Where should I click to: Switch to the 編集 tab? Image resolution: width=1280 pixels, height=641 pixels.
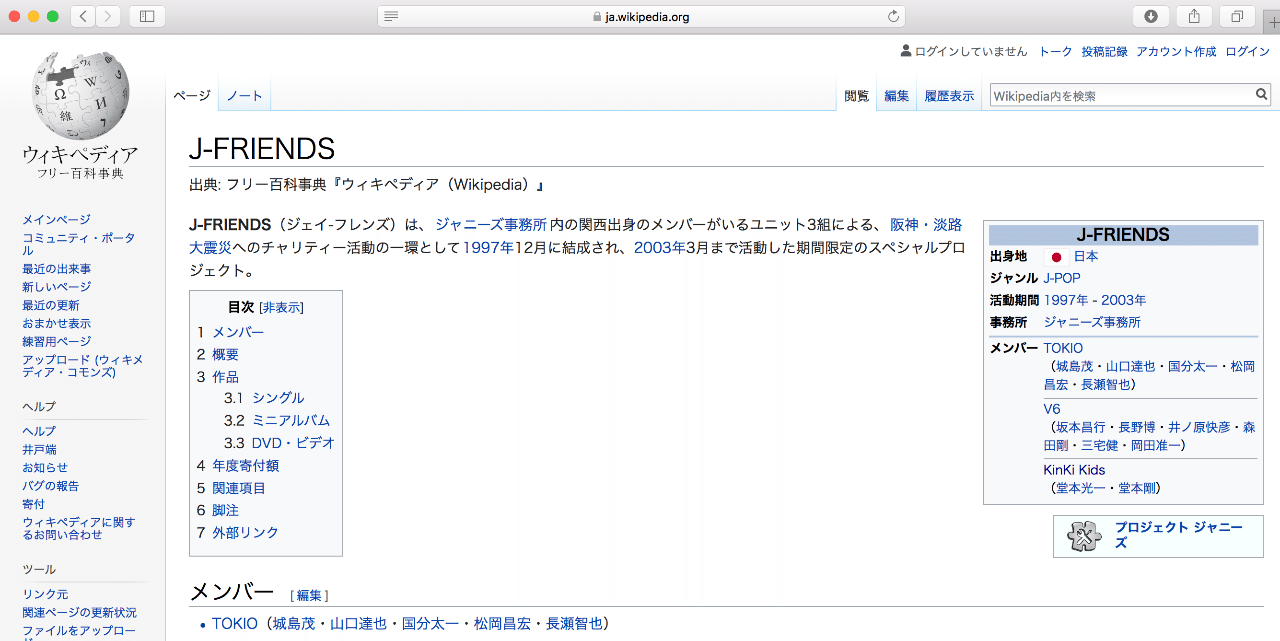pyautogui.click(x=896, y=95)
